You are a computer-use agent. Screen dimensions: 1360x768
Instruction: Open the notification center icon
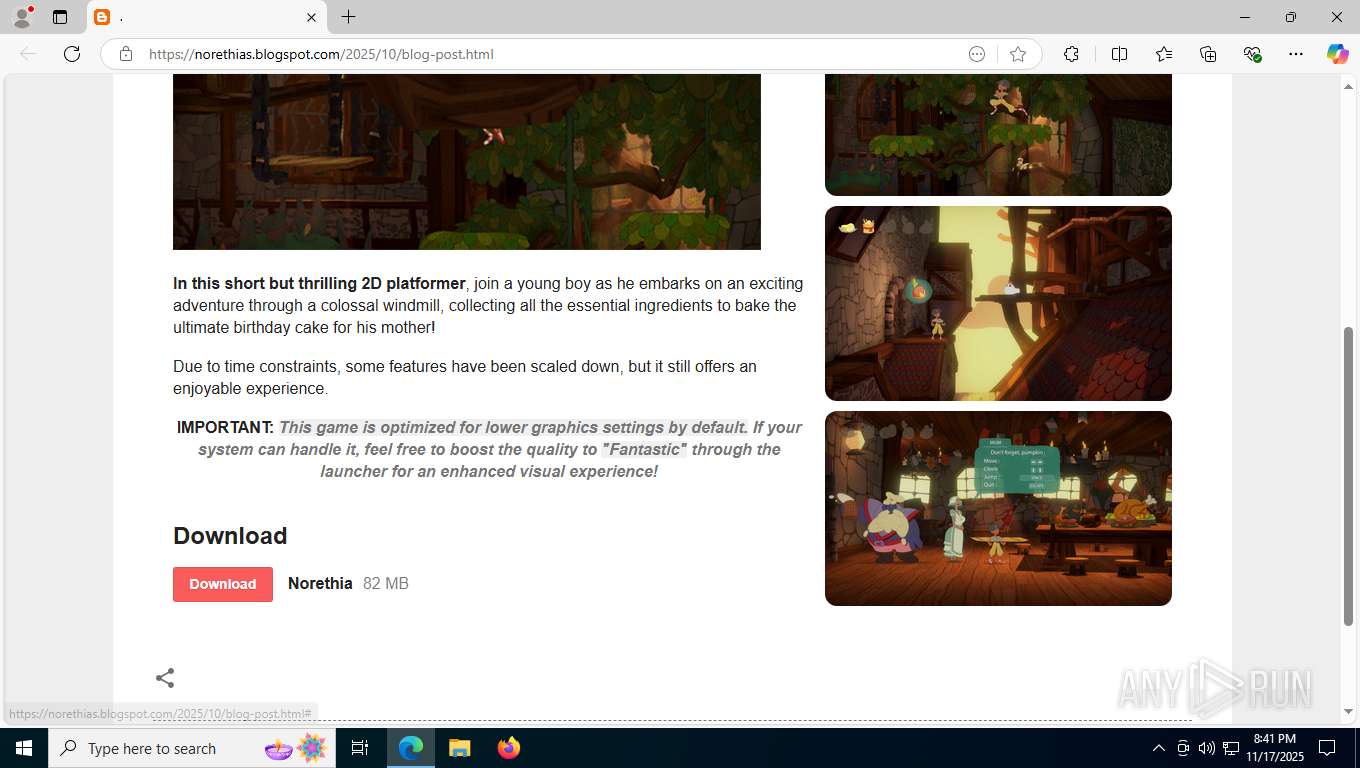(1327, 748)
